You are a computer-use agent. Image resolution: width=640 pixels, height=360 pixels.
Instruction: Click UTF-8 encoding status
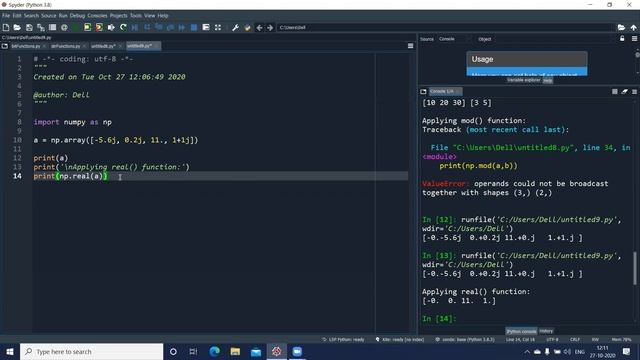click(x=552, y=340)
